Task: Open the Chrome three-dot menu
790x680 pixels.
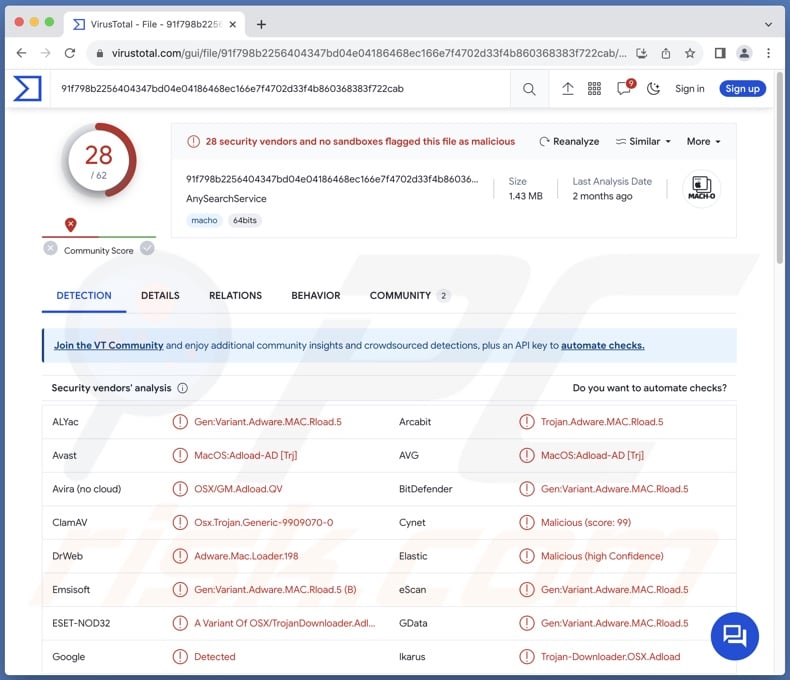Action: coord(768,53)
